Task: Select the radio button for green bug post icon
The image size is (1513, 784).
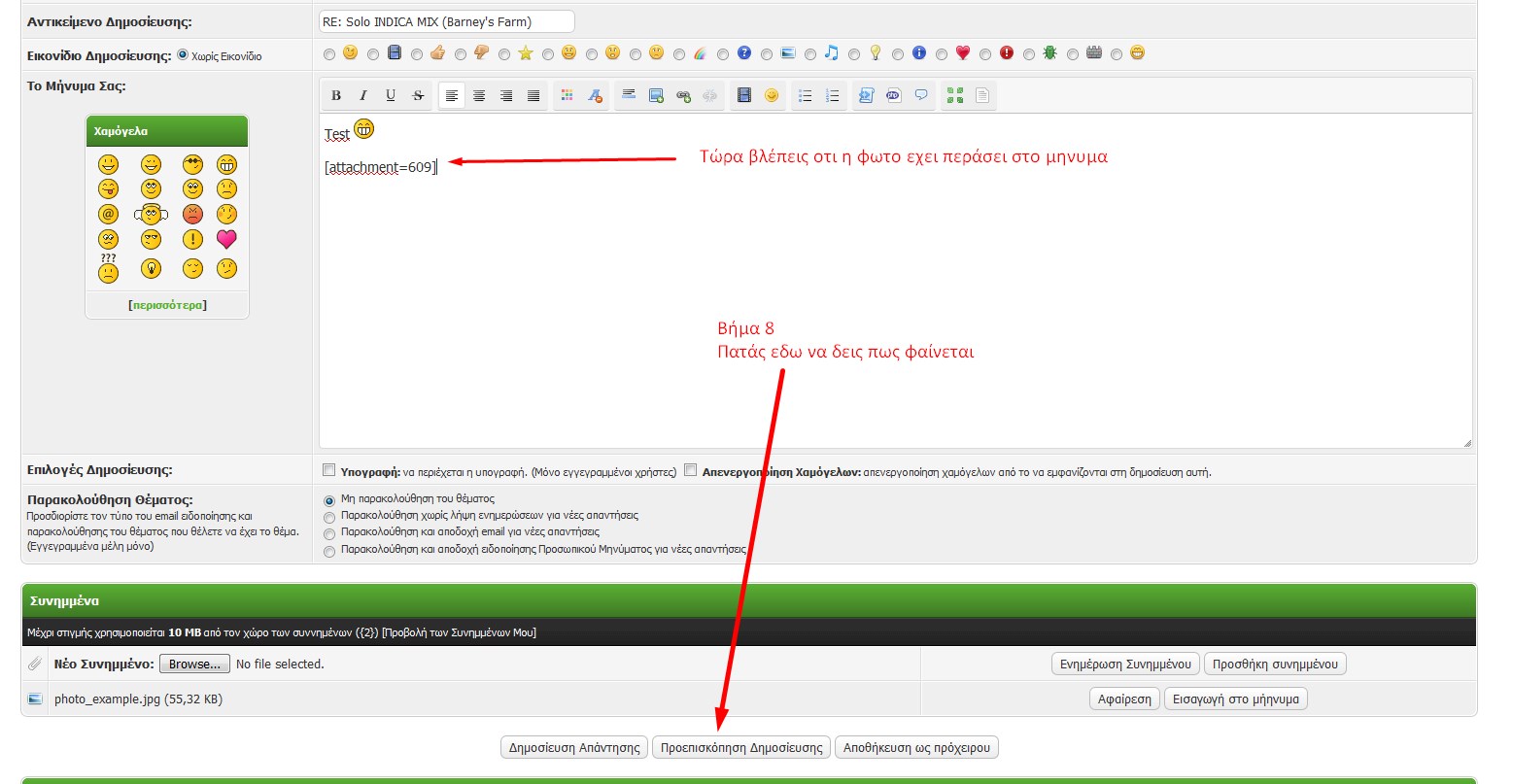Action: point(1029,54)
